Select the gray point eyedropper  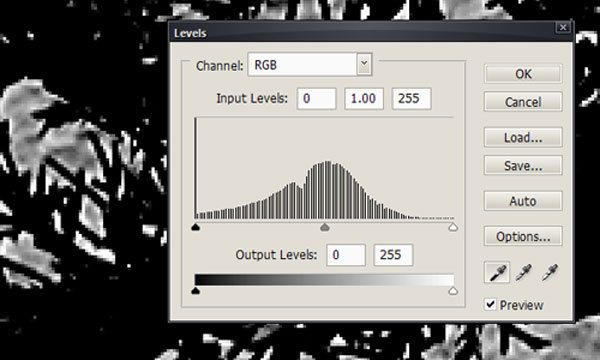click(x=524, y=272)
